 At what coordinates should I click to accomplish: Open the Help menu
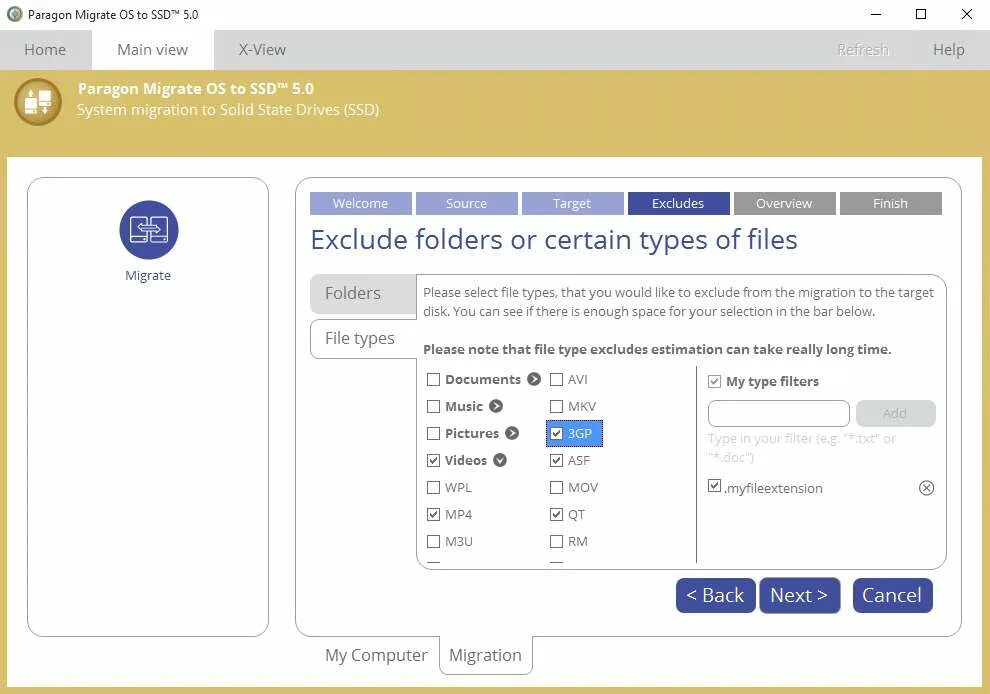click(x=948, y=50)
